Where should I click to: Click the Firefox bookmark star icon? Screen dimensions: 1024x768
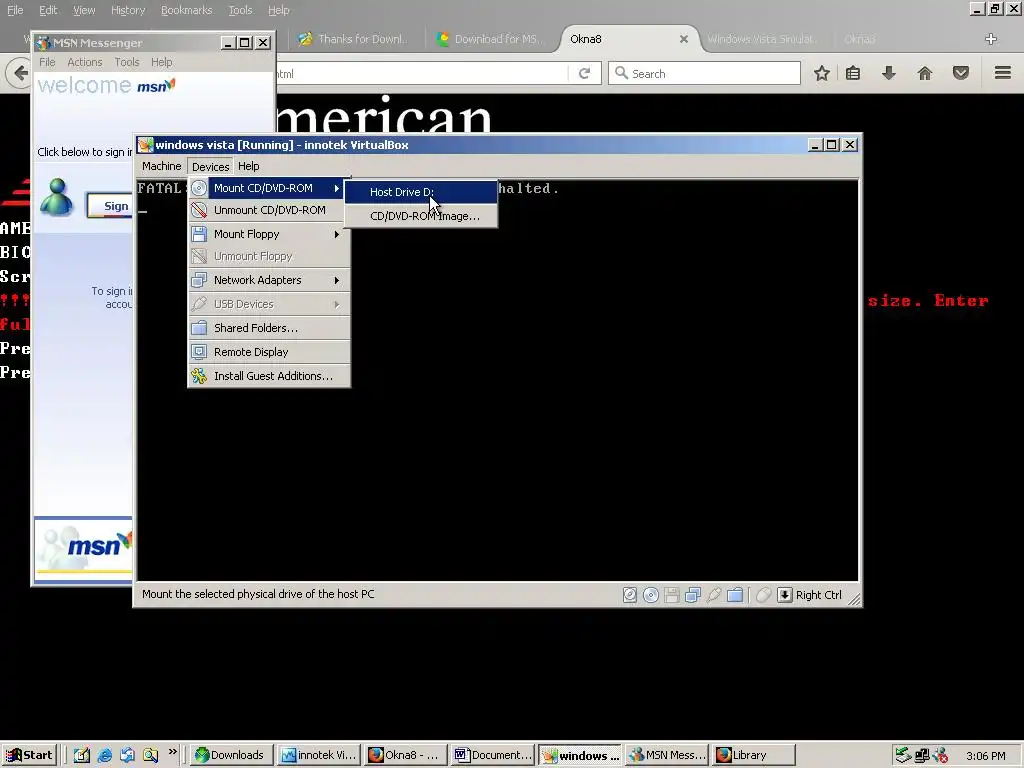click(822, 73)
